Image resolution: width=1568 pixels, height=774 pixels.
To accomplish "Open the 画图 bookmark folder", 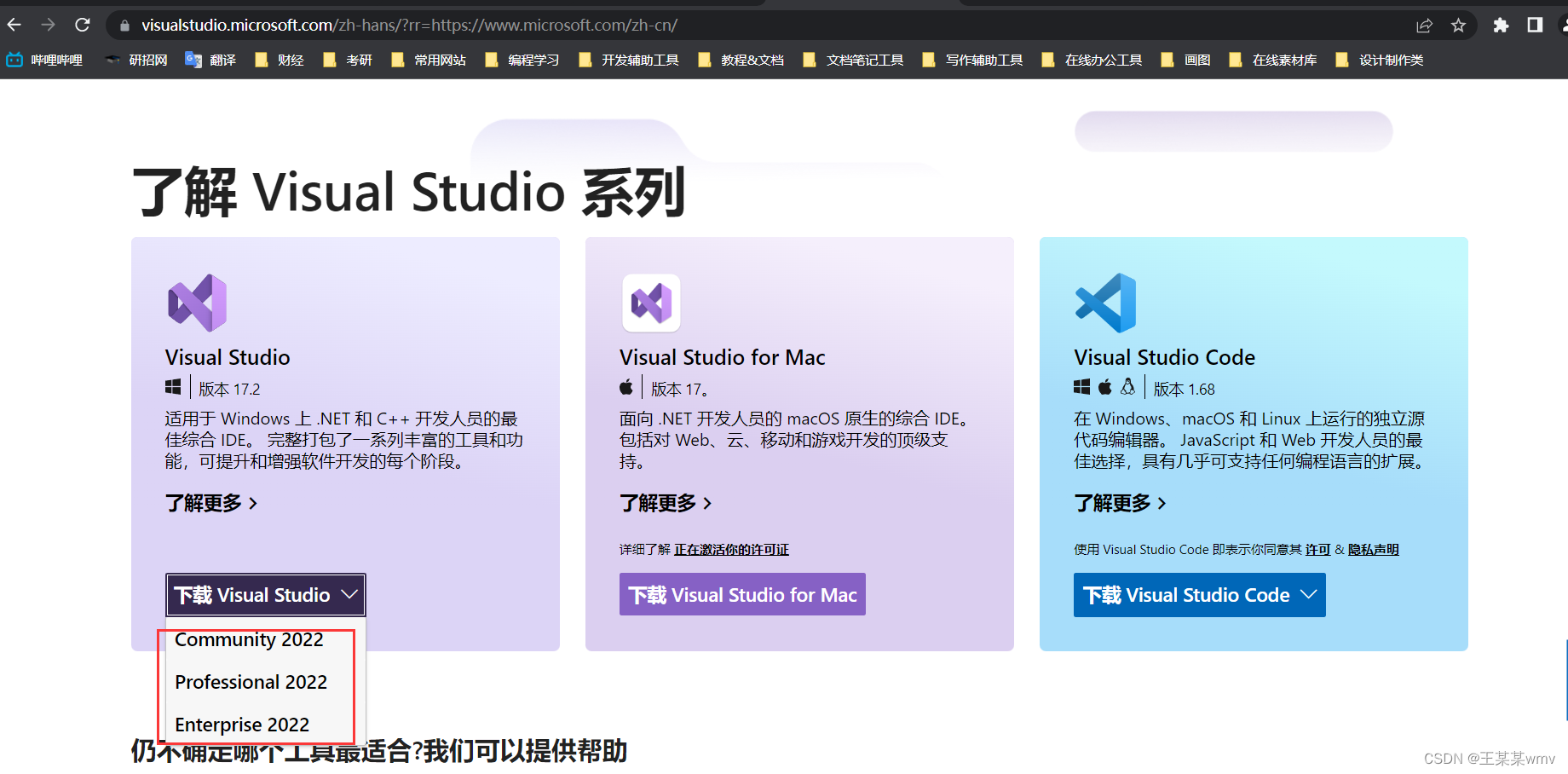I will (1186, 60).
